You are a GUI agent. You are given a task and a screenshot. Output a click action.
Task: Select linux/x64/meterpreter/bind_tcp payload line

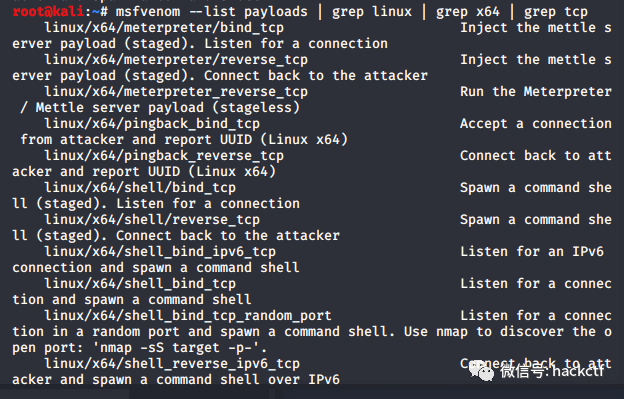point(164,28)
